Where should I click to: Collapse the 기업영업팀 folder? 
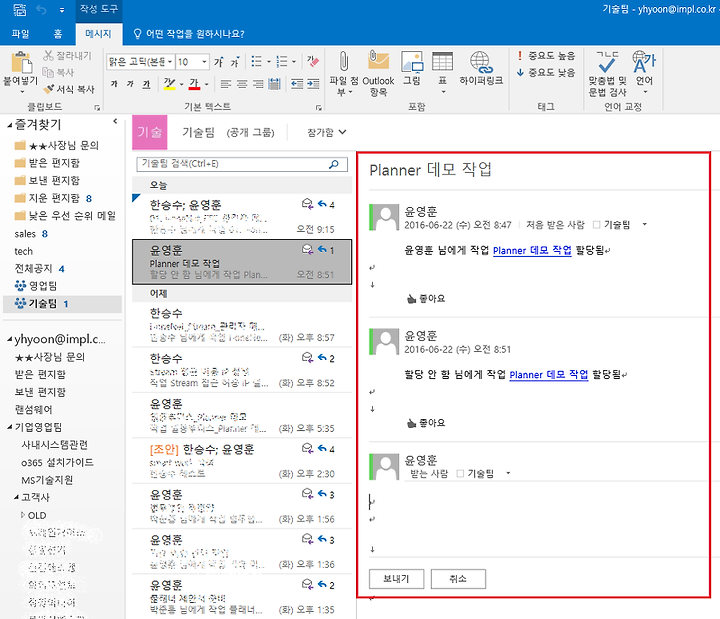10,428
